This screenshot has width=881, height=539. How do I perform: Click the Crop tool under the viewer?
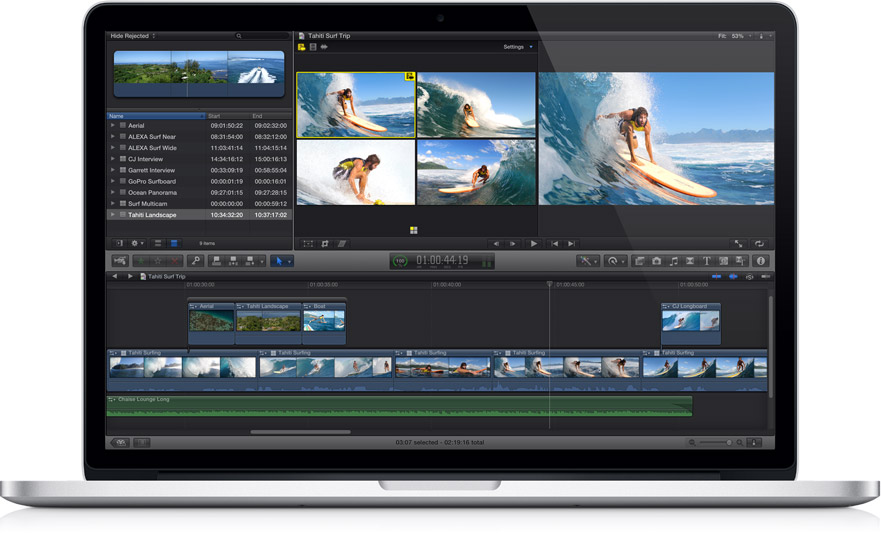(325, 244)
